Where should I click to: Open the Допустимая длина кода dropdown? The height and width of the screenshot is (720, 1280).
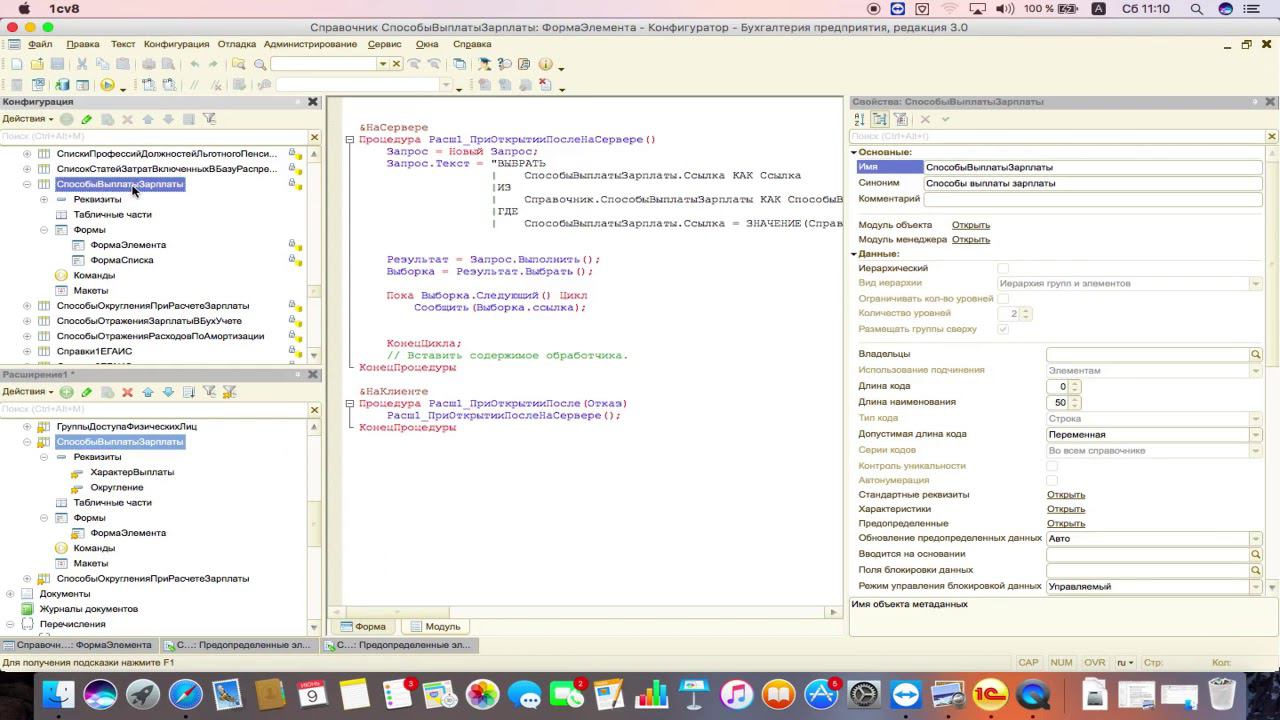(x=1256, y=435)
